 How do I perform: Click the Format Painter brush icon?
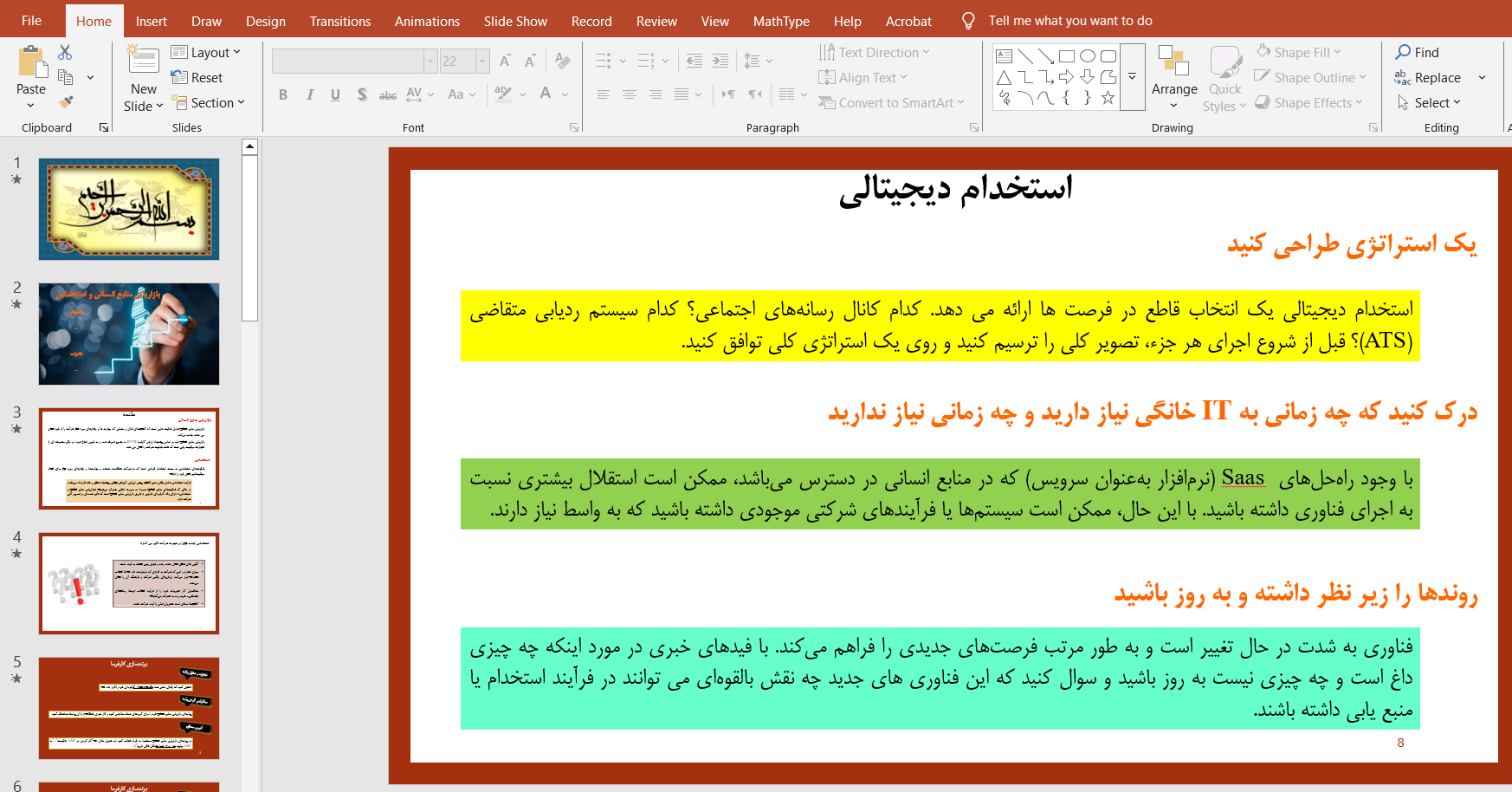pyautogui.click(x=66, y=102)
